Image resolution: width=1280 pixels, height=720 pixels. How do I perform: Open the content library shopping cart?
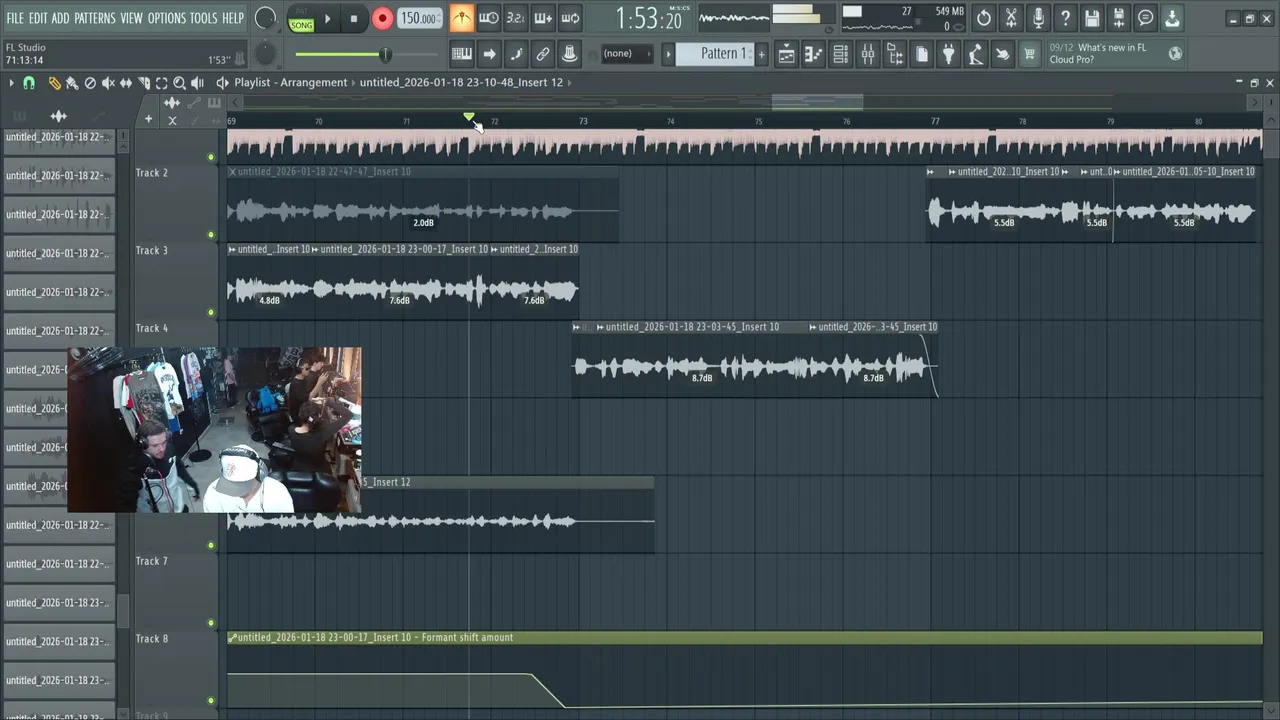1029,54
